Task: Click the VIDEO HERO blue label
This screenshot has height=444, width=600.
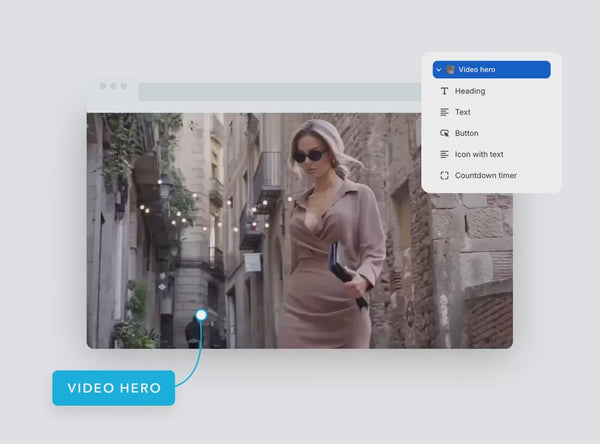Action: (x=114, y=388)
